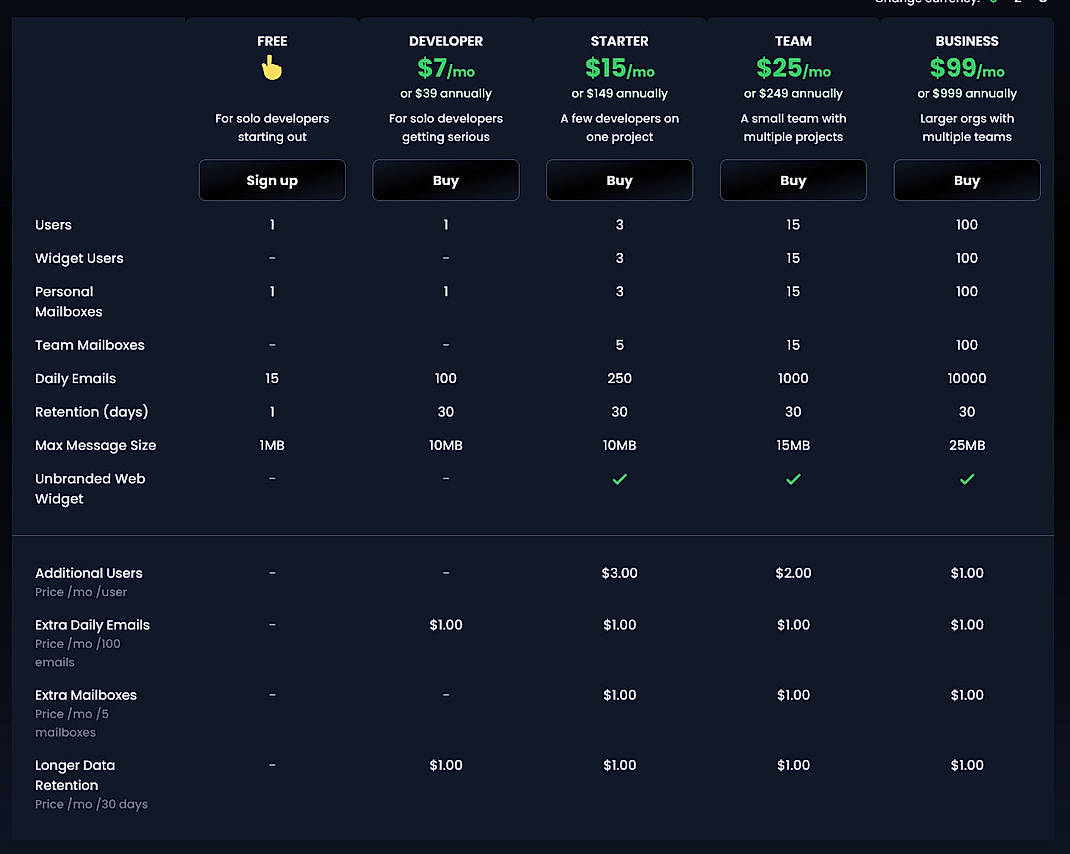This screenshot has width=1070, height=854.
Task: Click the Unbranded Web Widget row label
Action: [90, 489]
